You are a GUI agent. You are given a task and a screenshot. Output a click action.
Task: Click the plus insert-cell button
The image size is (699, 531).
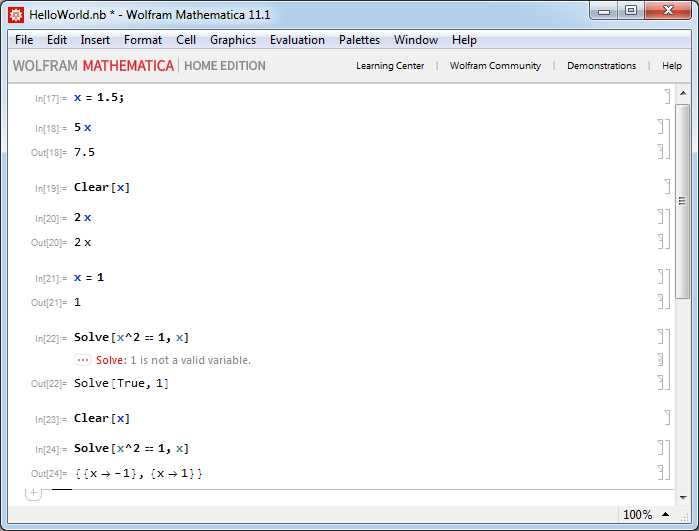[x=33, y=493]
